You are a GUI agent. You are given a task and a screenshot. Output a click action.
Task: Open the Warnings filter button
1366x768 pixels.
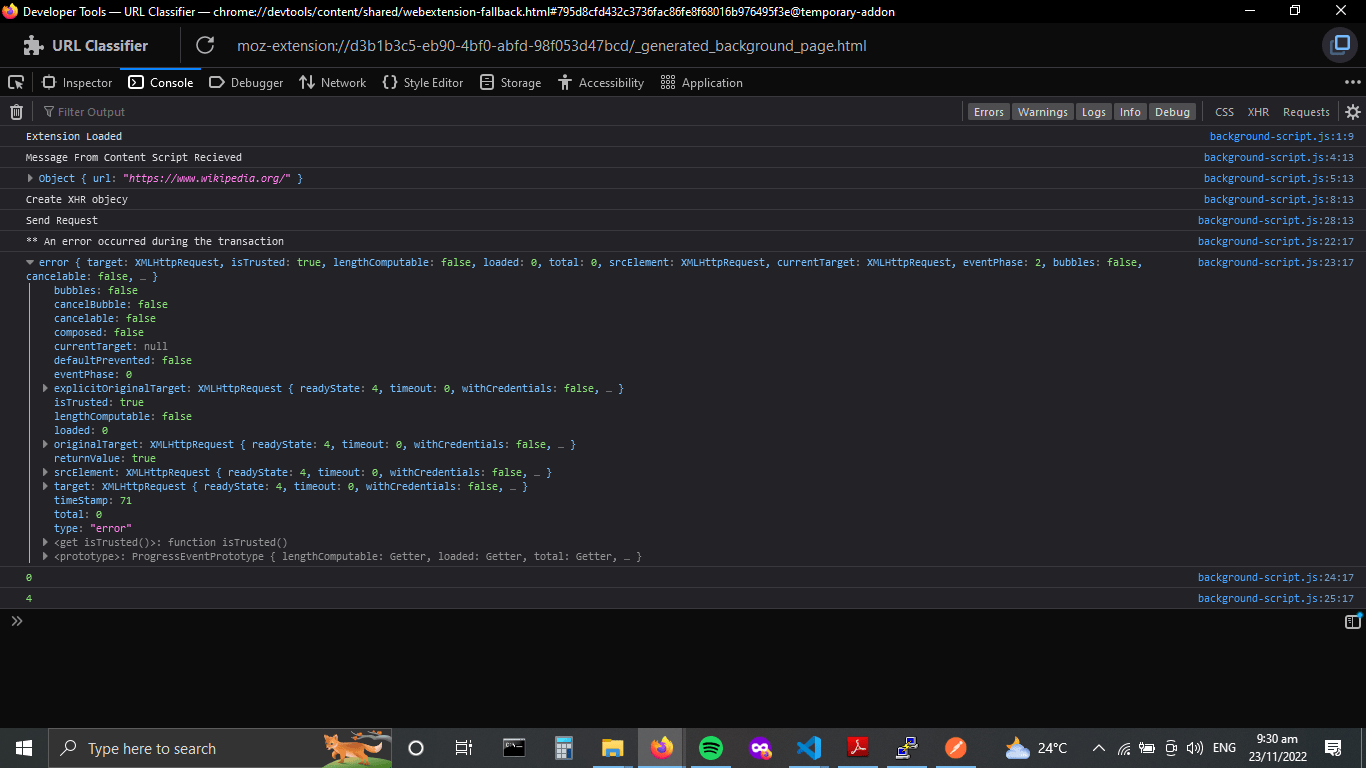[1043, 111]
